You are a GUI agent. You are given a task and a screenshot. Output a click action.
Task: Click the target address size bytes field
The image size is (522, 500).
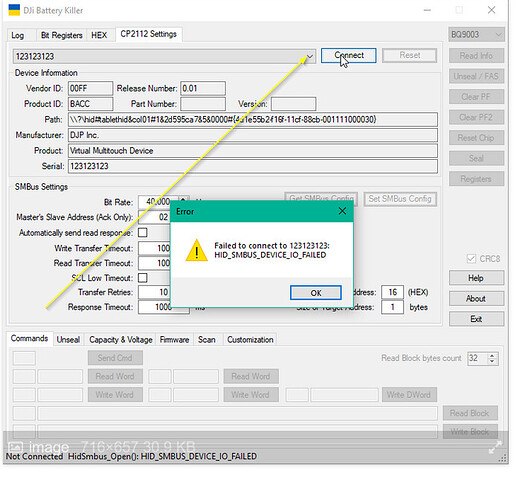[x=392, y=307]
